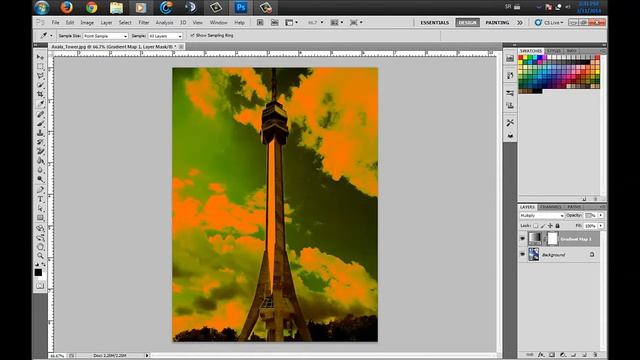The height and width of the screenshot is (360, 640).
Task: Open the Filter menu
Action: [144, 22]
